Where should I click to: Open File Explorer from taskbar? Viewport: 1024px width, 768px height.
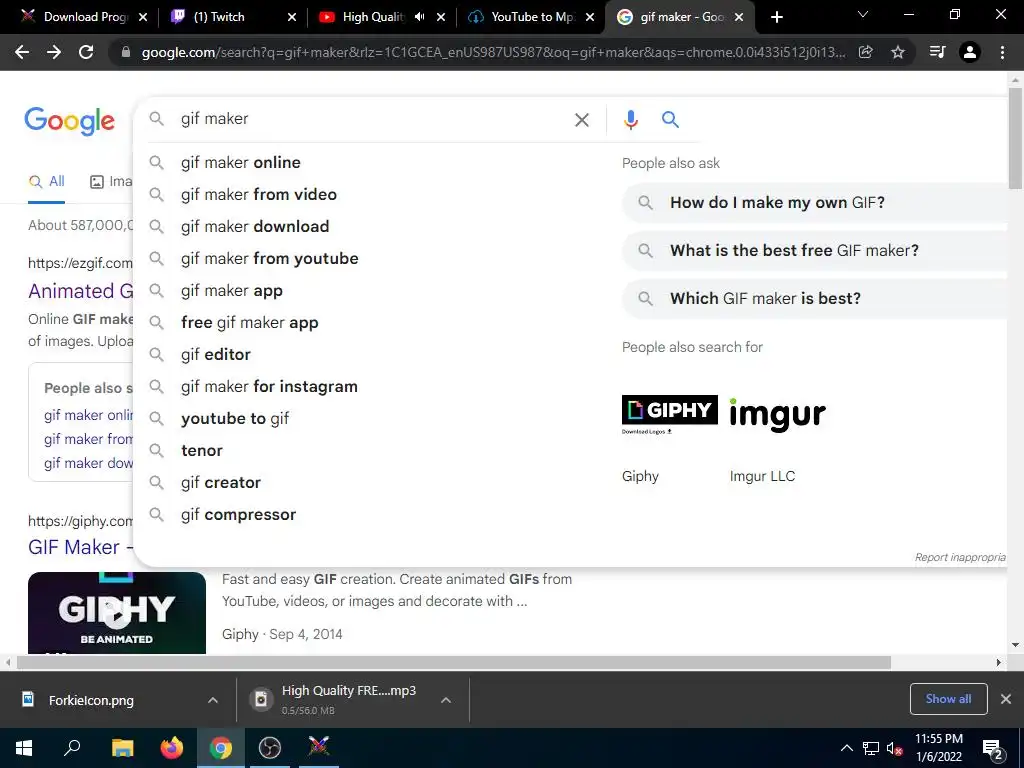click(x=122, y=748)
